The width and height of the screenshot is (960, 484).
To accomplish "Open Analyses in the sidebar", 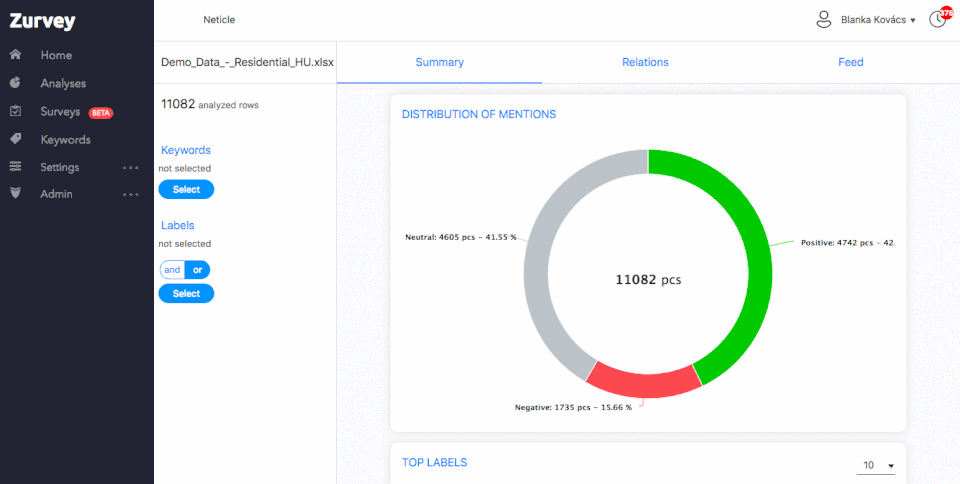I will coord(63,83).
